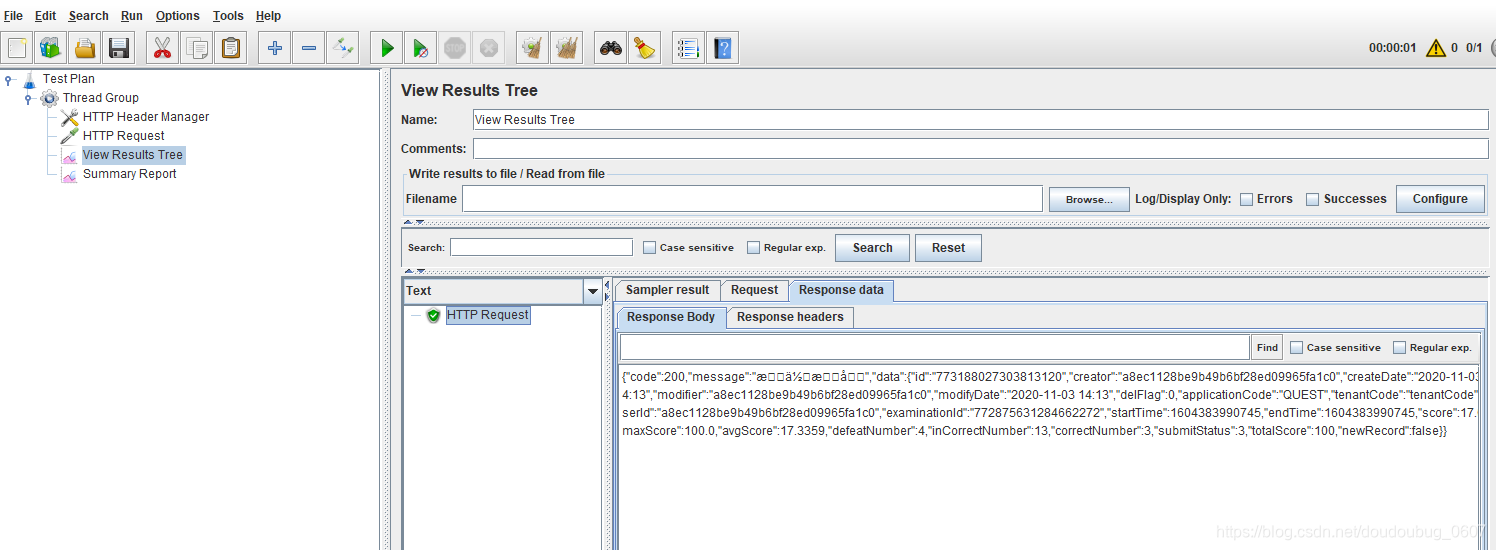Click the Open file folder icon
Screen dimensions: 1496x550
click(x=85, y=47)
